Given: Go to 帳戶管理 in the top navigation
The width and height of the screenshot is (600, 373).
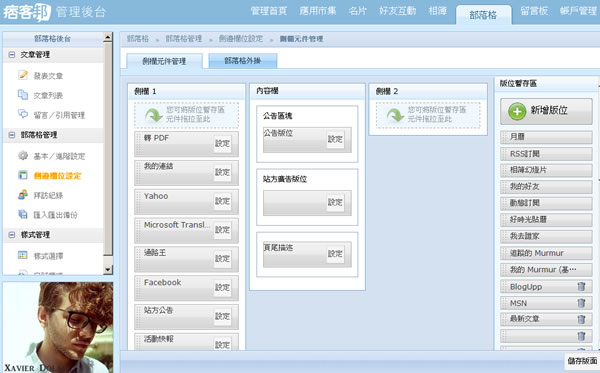Looking at the screenshot, I should pos(578,11).
